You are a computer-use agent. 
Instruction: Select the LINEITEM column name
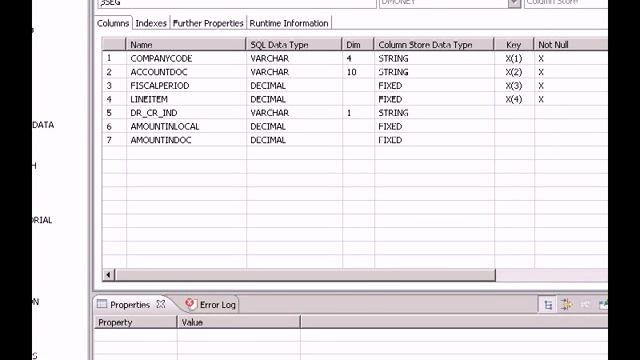coord(149,99)
